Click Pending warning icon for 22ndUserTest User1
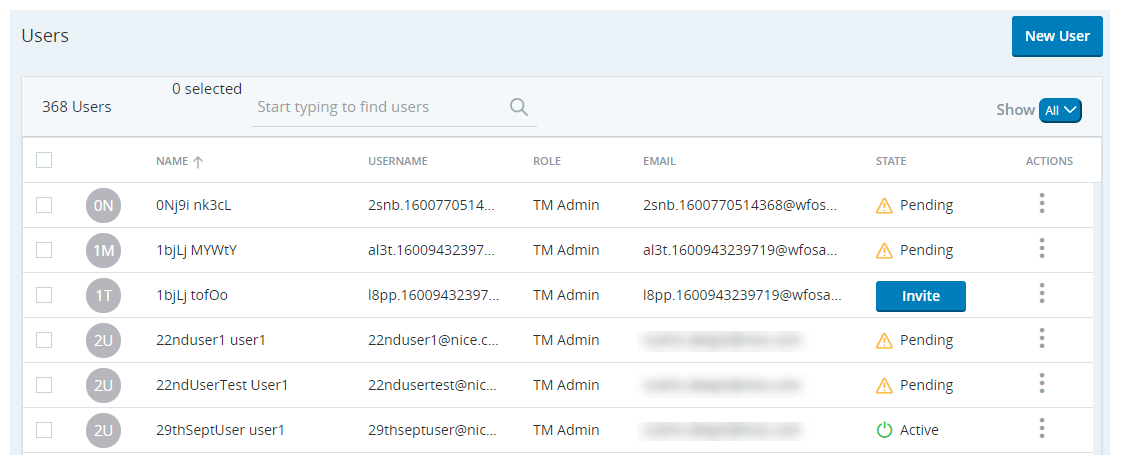The image size is (1122, 466). tap(884, 385)
